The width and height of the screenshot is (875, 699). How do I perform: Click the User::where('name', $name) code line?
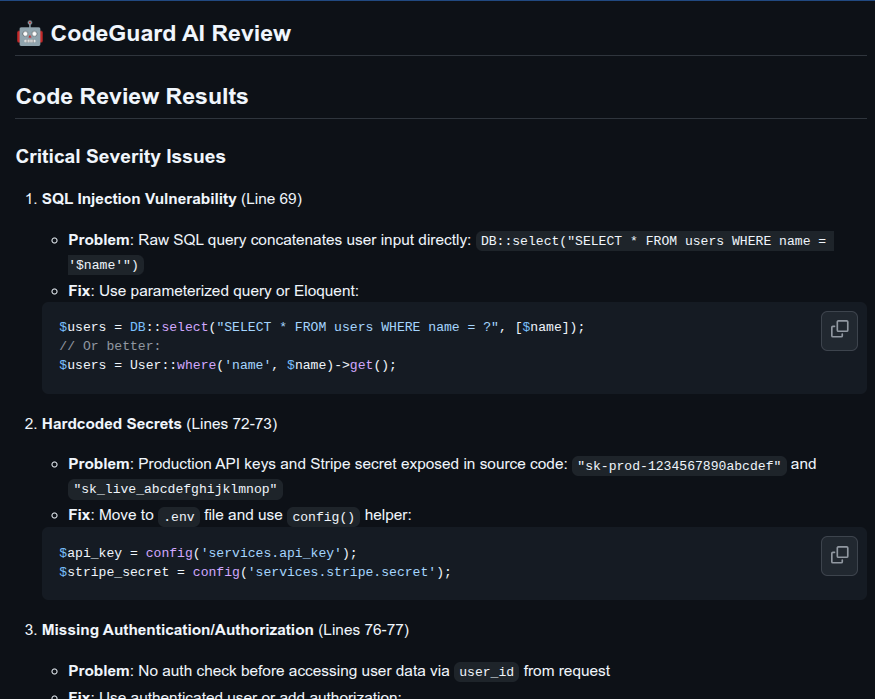[x=228, y=365]
